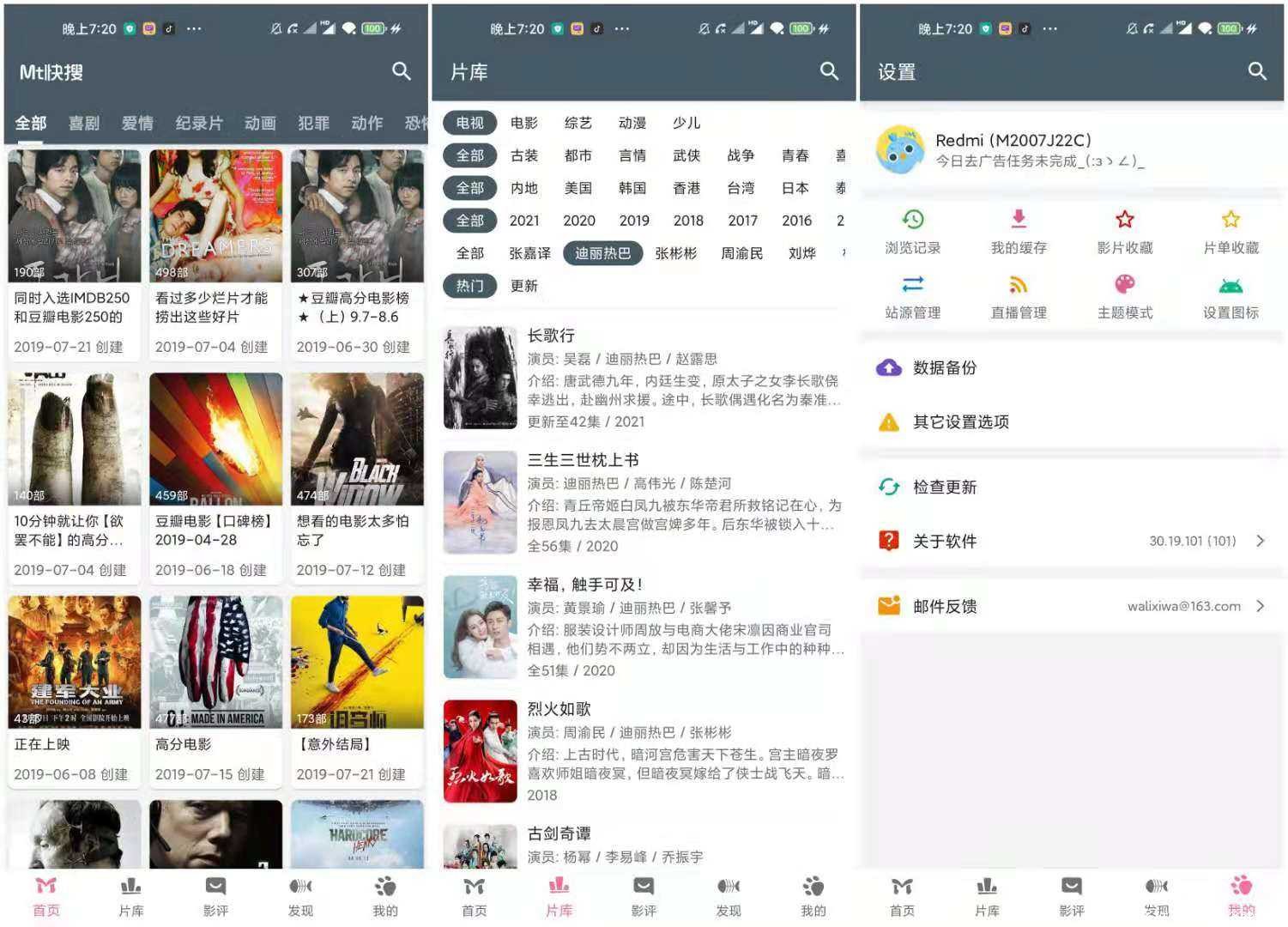Open the 正在上映 playlist card
The height and width of the screenshot is (927, 1288).
coord(74,692)
